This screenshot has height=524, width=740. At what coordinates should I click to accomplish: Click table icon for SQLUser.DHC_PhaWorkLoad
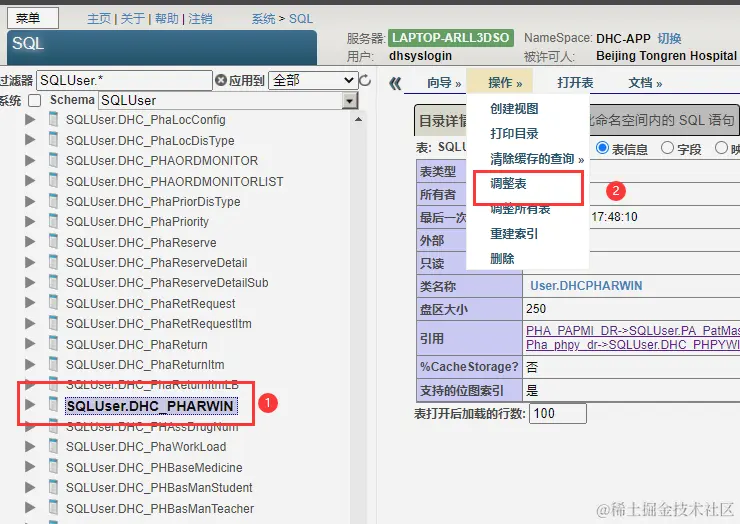(x=54, y=446)
